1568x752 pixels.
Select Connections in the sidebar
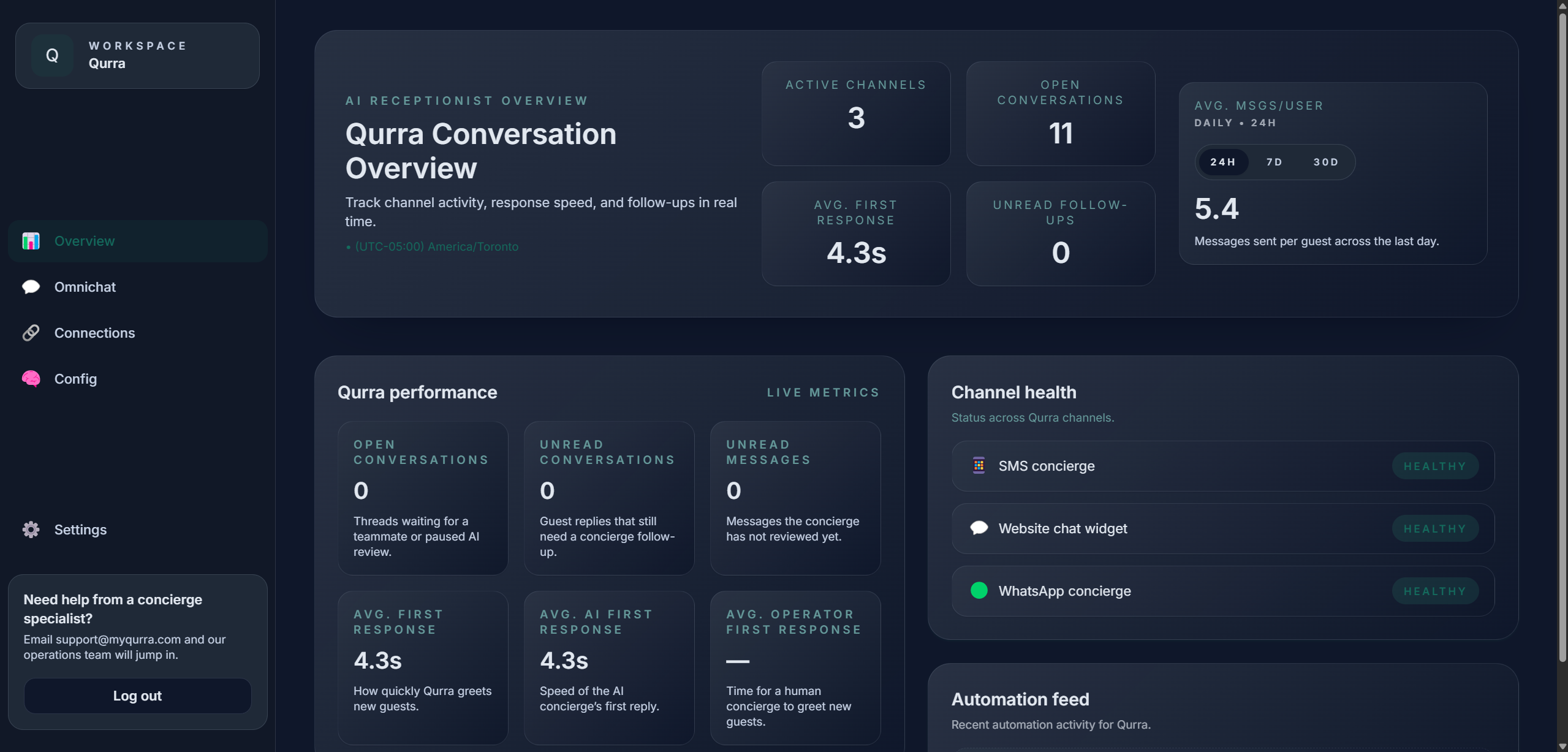point(95,332)
